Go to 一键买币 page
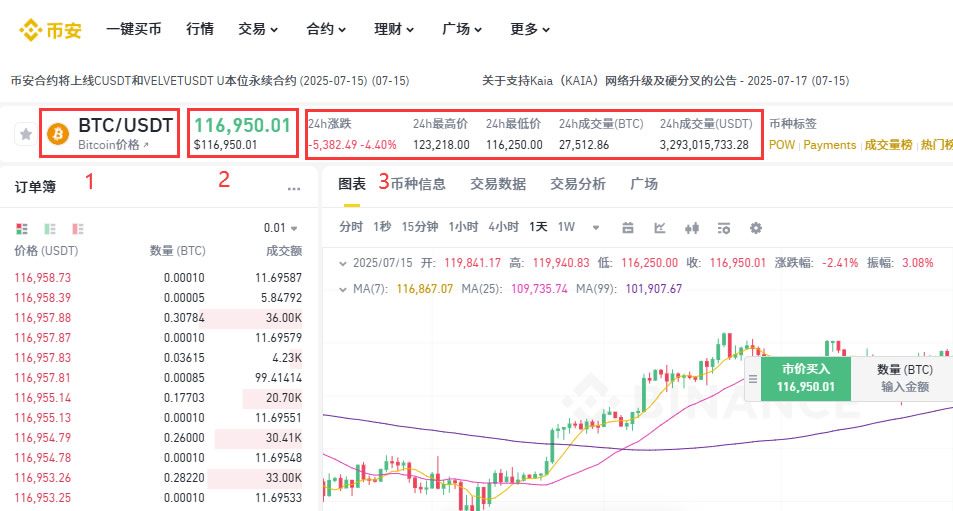953x511 pixels. (x=134, y=29)
